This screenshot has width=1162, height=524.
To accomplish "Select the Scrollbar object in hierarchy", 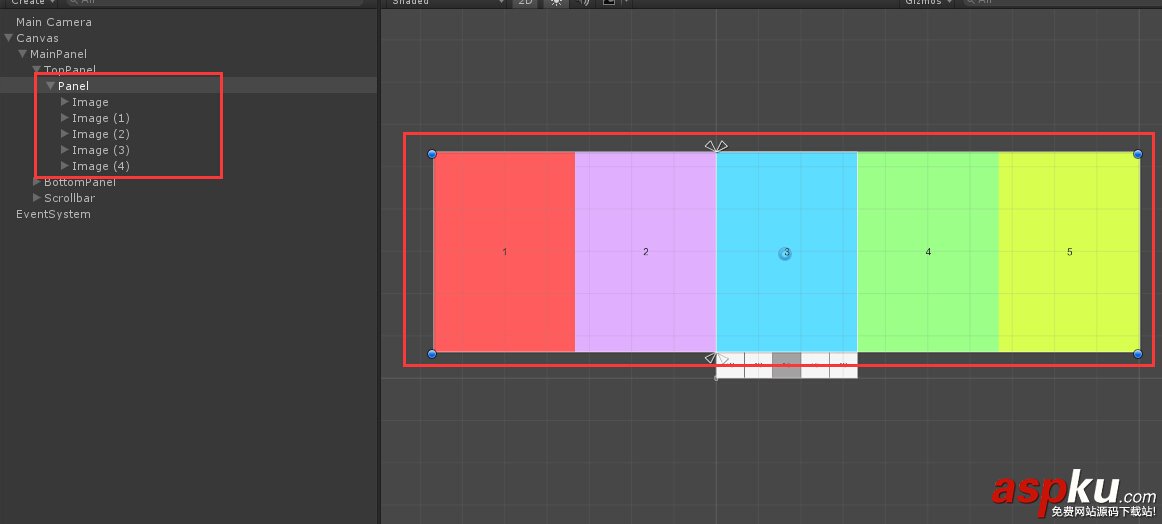I will click(x=69, y=198).
